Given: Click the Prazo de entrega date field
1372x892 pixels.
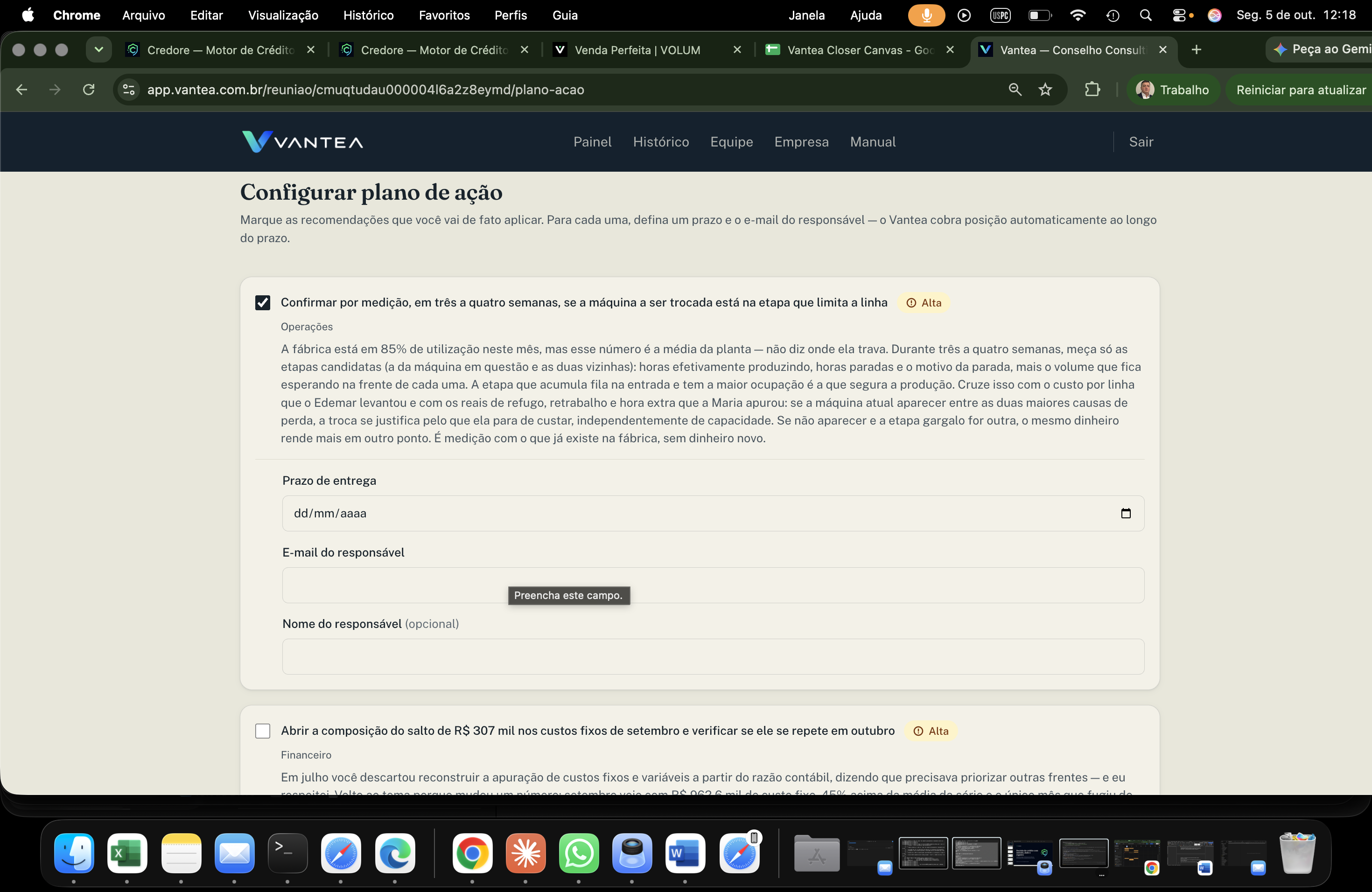Looking at the screenshot, I should point(713,513).
